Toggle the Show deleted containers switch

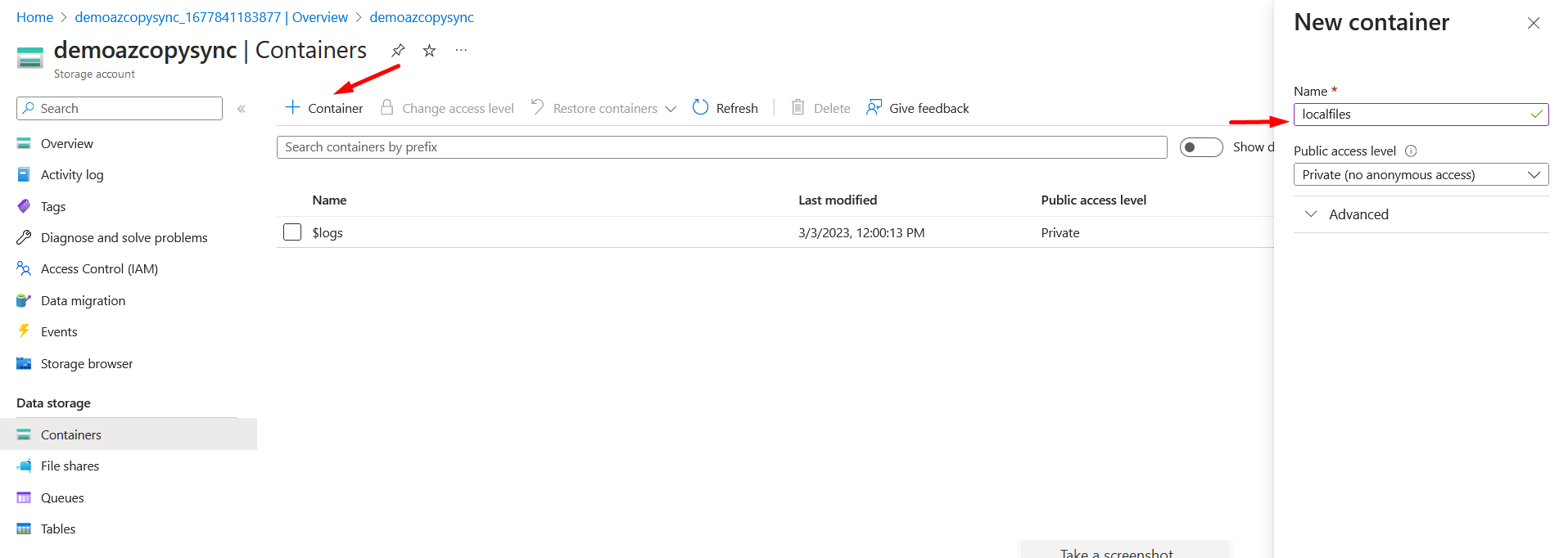click(x=1201, y=147)
